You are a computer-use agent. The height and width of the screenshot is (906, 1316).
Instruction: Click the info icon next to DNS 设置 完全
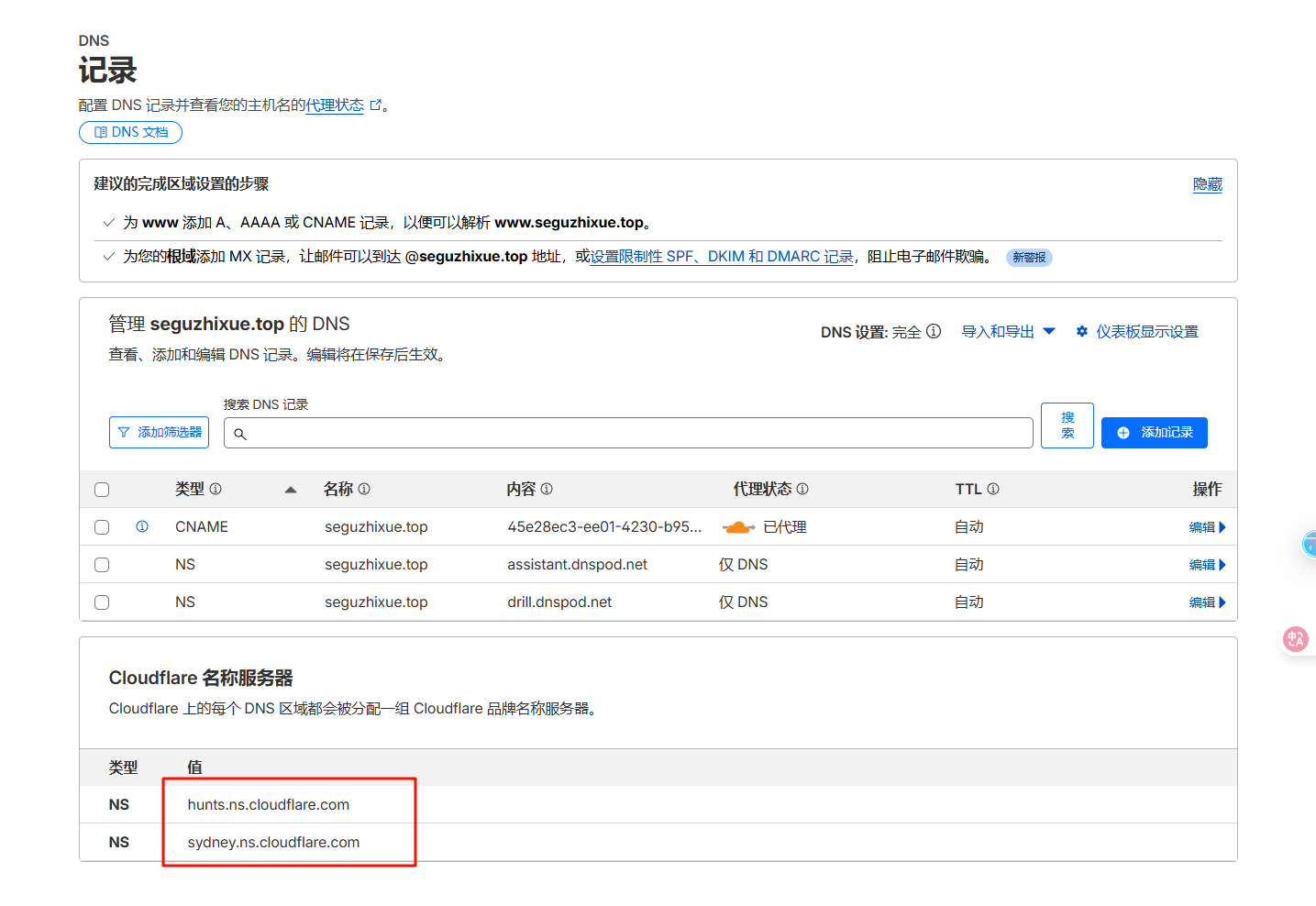(x=934, y=331)
